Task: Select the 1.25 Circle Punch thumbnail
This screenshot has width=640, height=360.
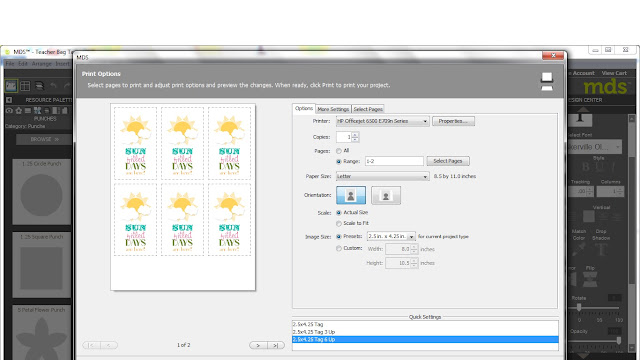Action: click(x=41, y=192)
